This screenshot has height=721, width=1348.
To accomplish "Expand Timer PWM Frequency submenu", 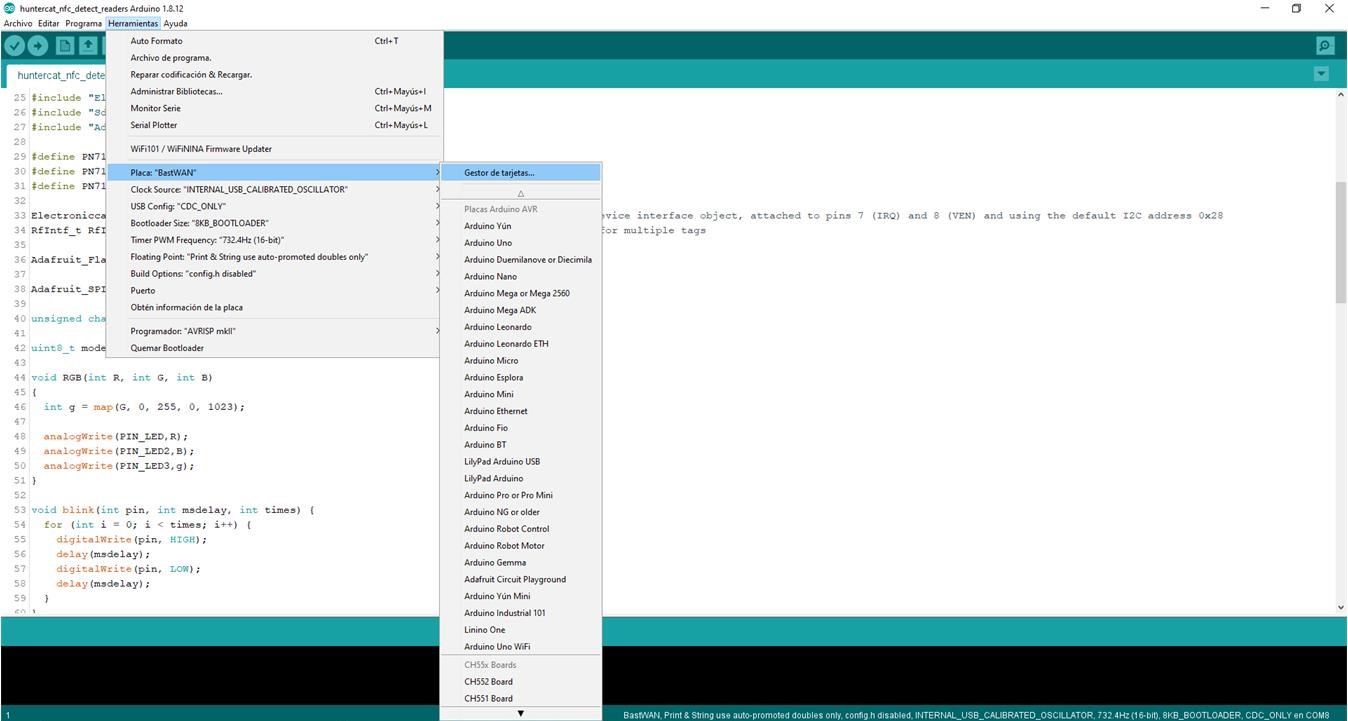I will click(274, 240).
